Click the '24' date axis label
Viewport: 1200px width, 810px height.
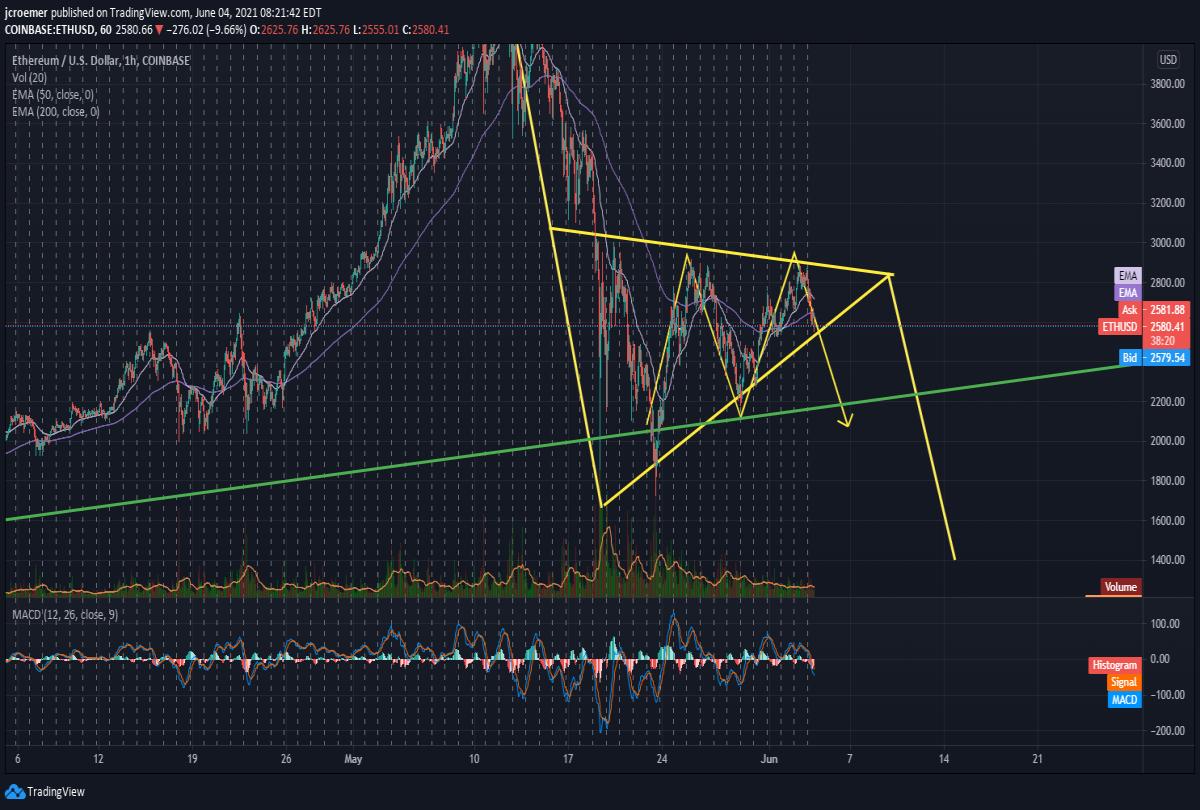(661, 759)
